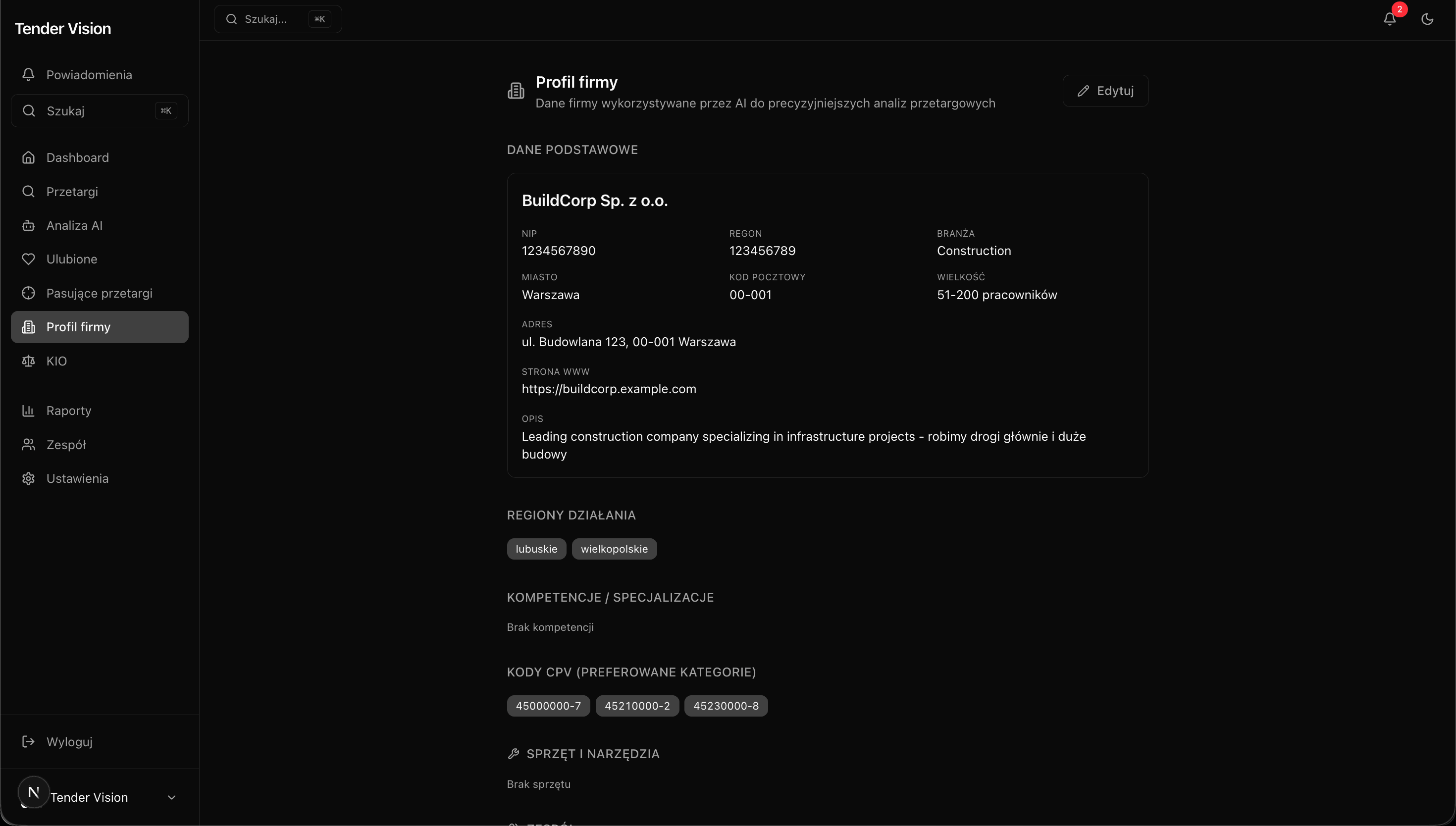Select the Analiza AI sparkle icon
The image size is (1456, 826).
(x=28, y=225)
